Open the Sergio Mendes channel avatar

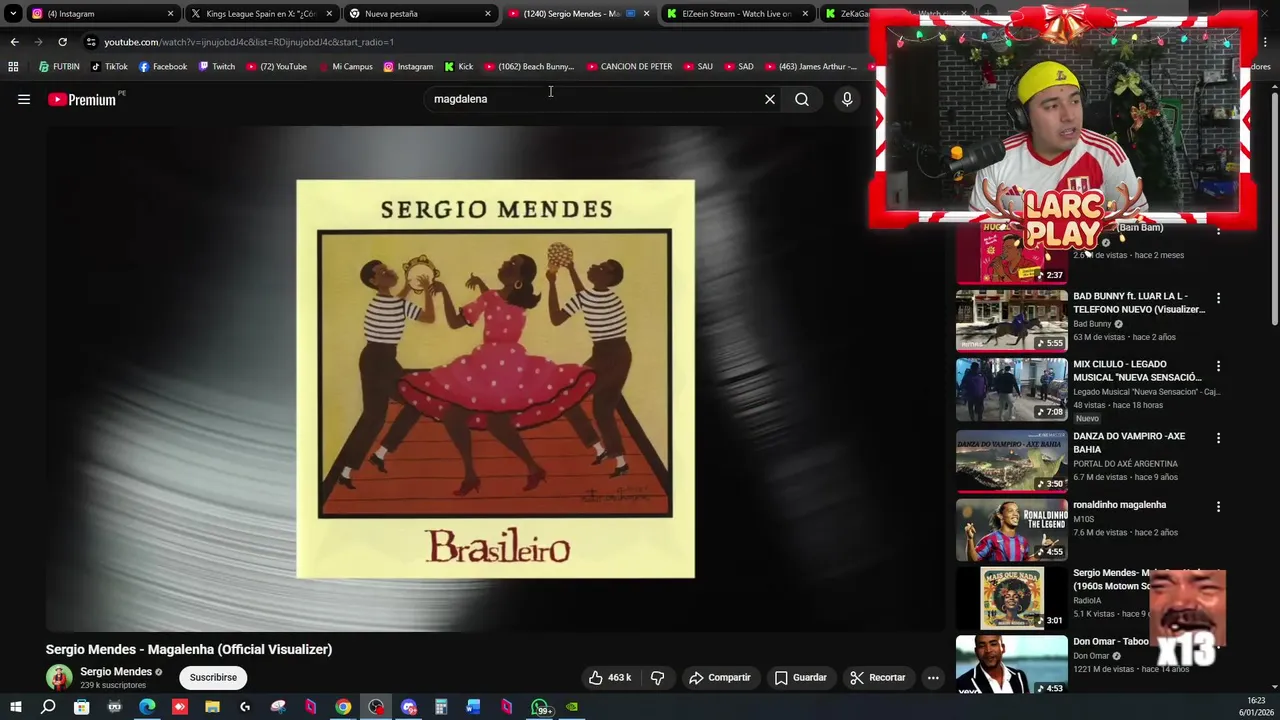(x=59, y=677)
